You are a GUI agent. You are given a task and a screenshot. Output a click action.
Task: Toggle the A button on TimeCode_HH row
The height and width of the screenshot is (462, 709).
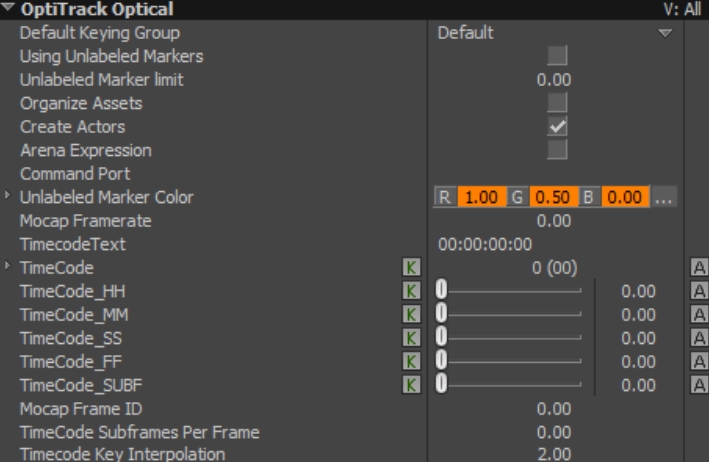pyautogui.click(x=699, y=291)
